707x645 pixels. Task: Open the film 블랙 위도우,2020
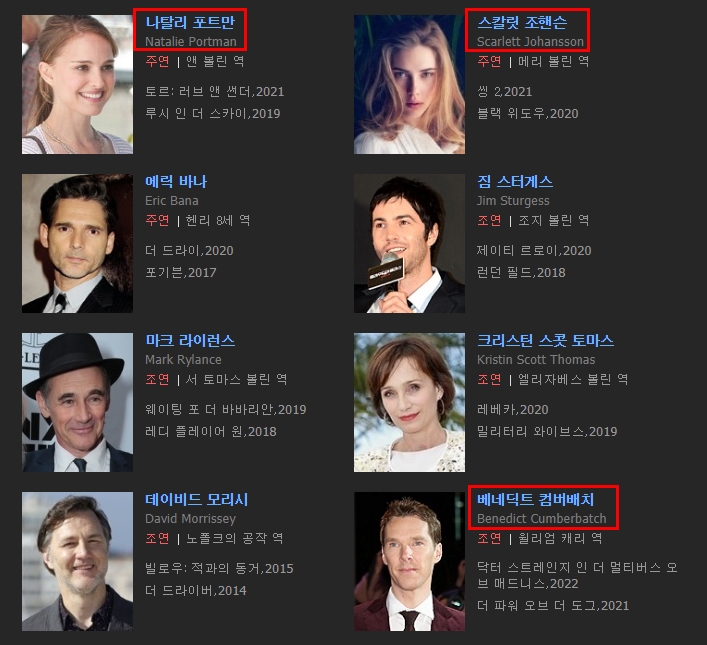(x=528, y=114)
